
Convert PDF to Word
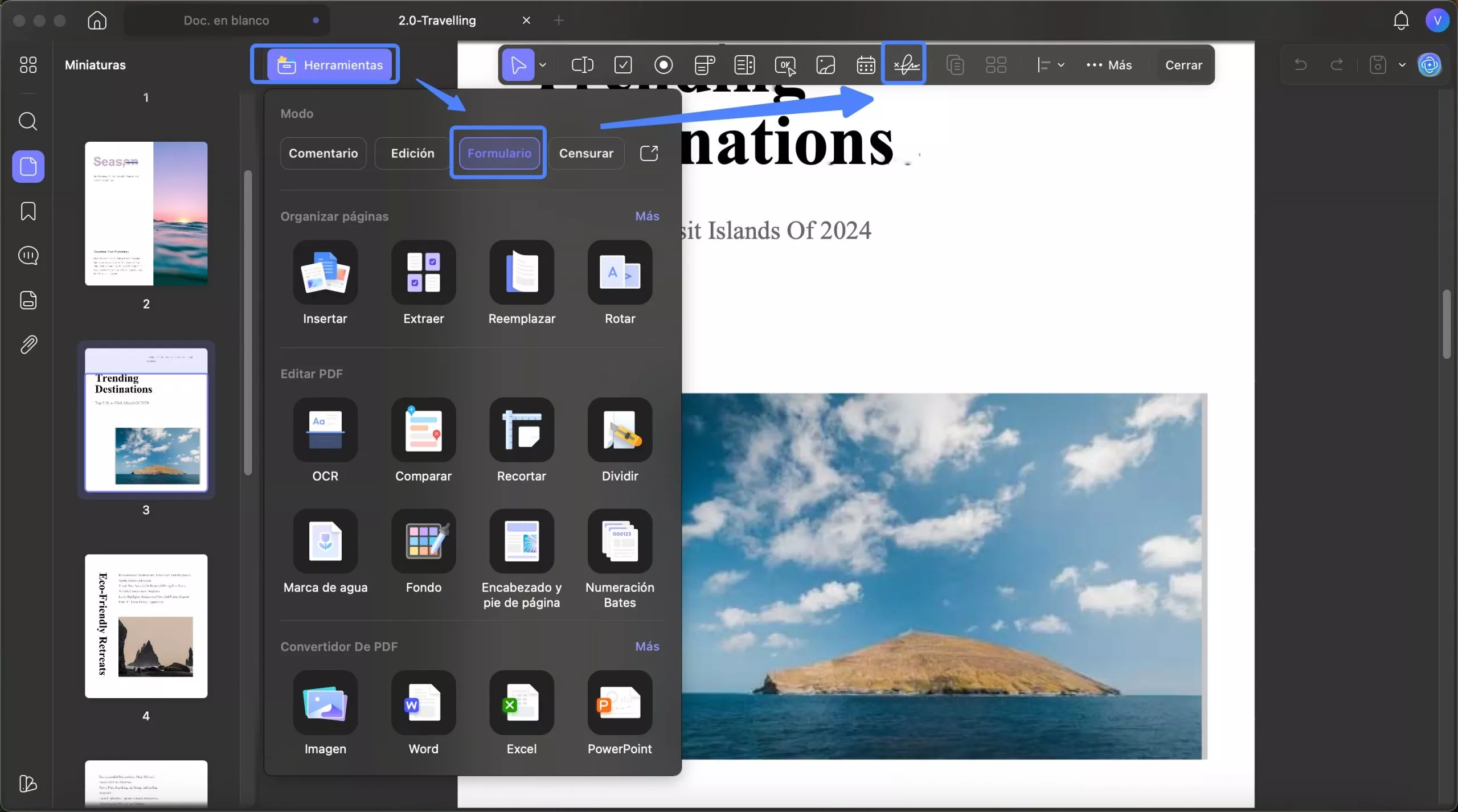pos(423,713)
